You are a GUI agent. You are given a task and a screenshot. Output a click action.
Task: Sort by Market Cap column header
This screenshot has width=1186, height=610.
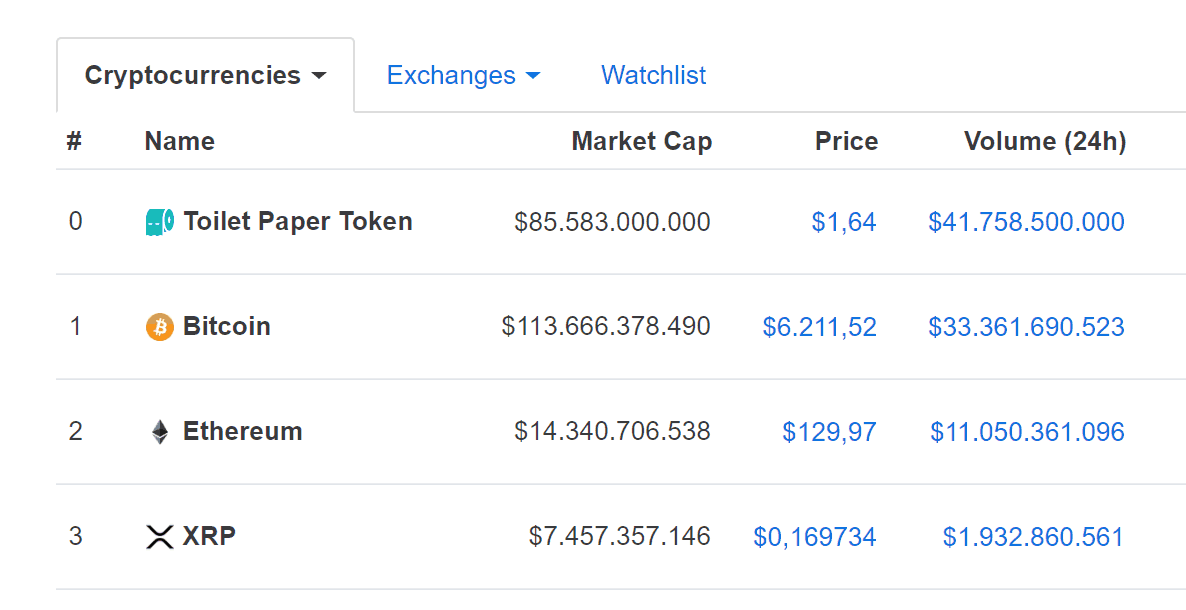click(641, 142)
